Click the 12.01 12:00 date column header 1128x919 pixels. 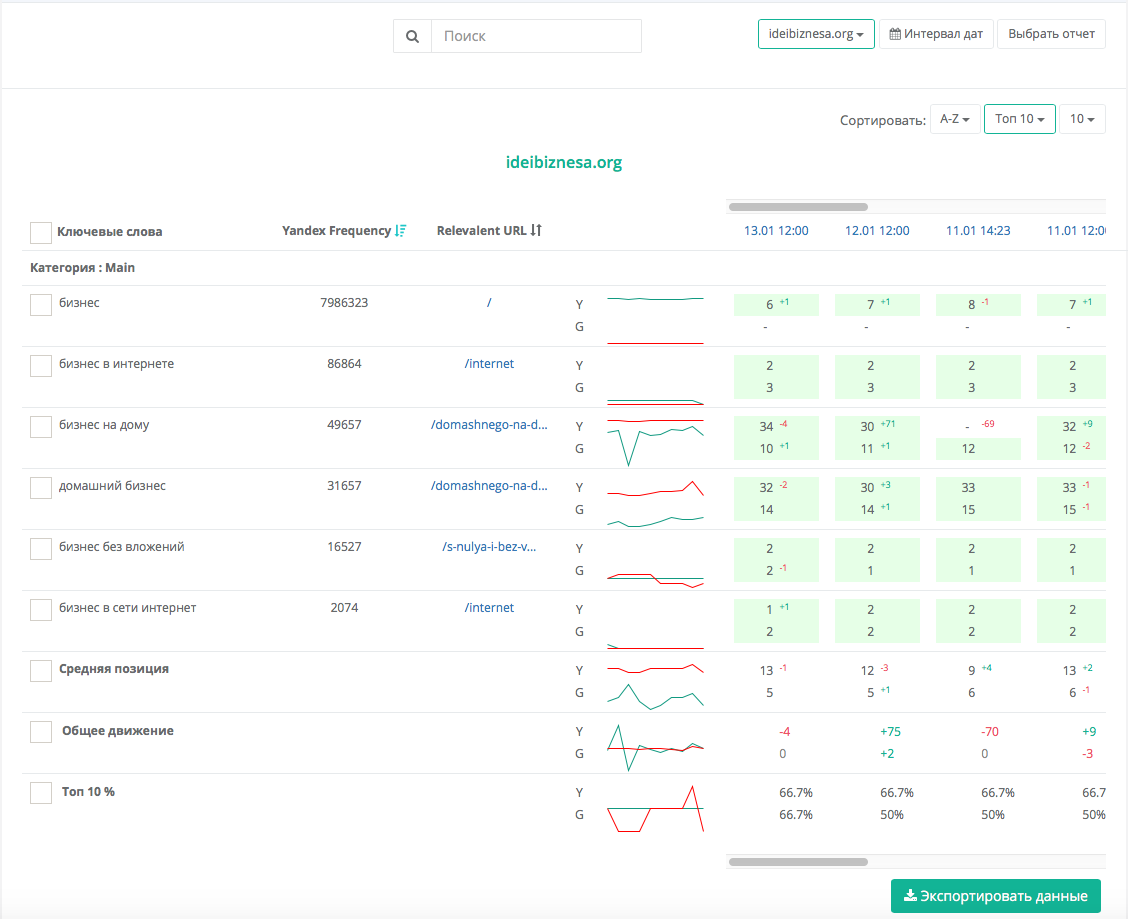click(877, 230)
